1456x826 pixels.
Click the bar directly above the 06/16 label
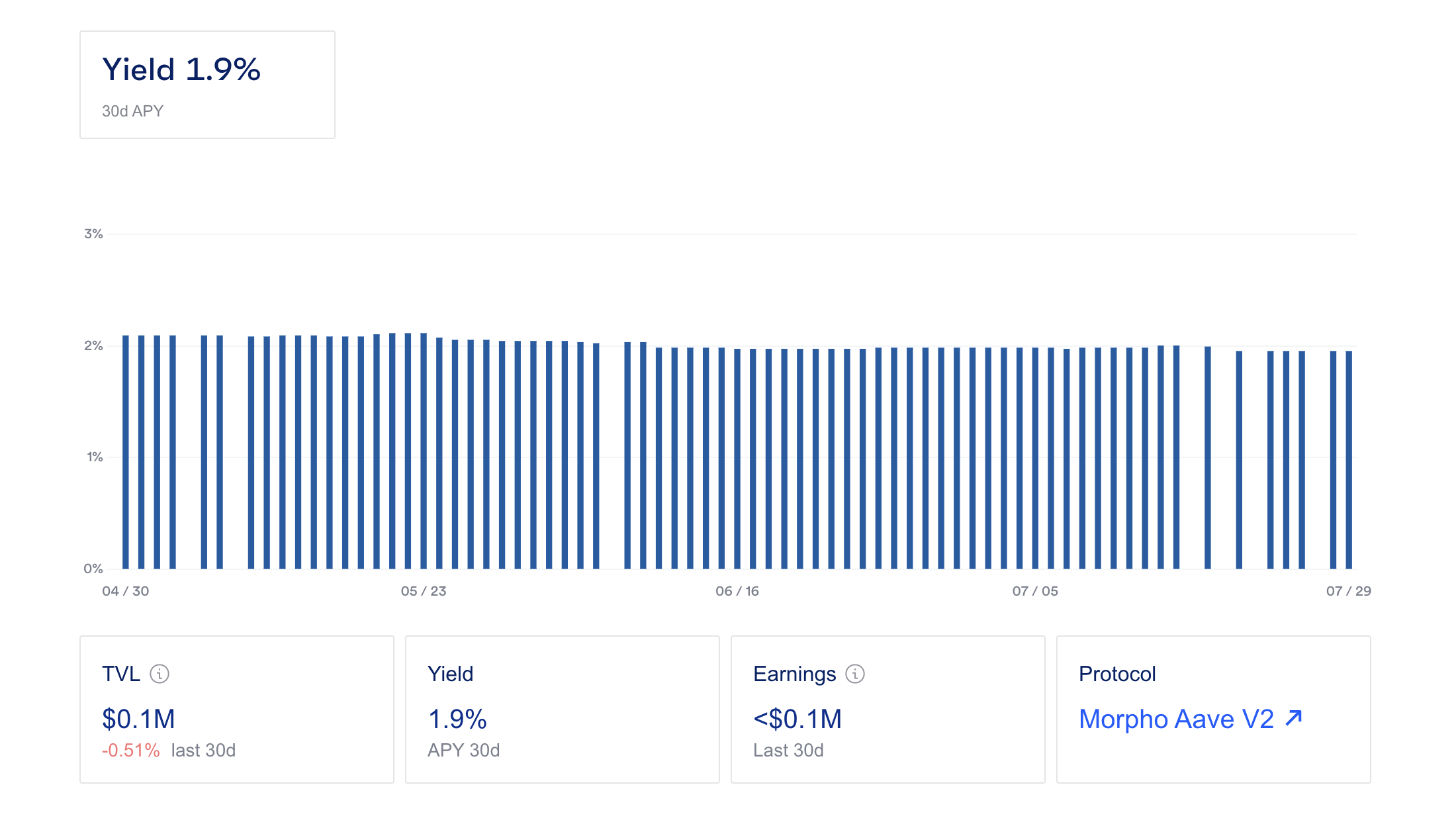[739, 457]
